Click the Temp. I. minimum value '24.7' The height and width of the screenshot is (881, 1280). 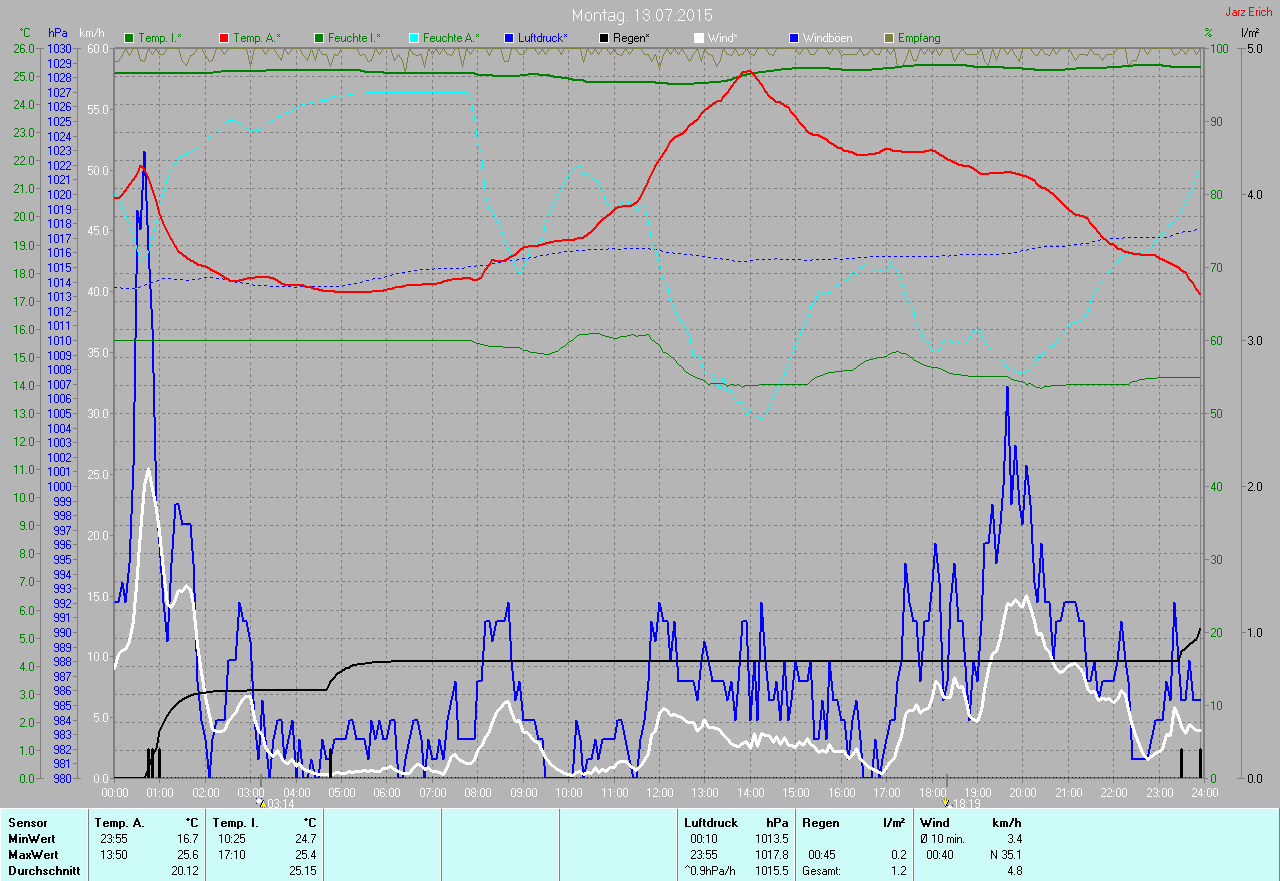point(305,839)
